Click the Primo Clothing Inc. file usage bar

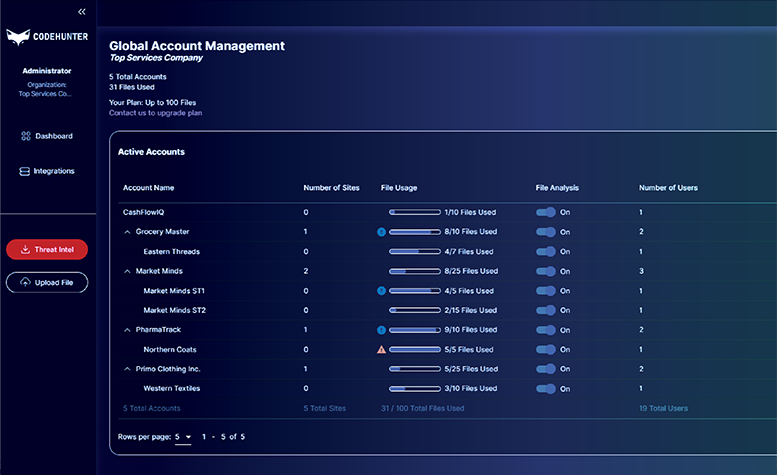[x=415, y=369]
